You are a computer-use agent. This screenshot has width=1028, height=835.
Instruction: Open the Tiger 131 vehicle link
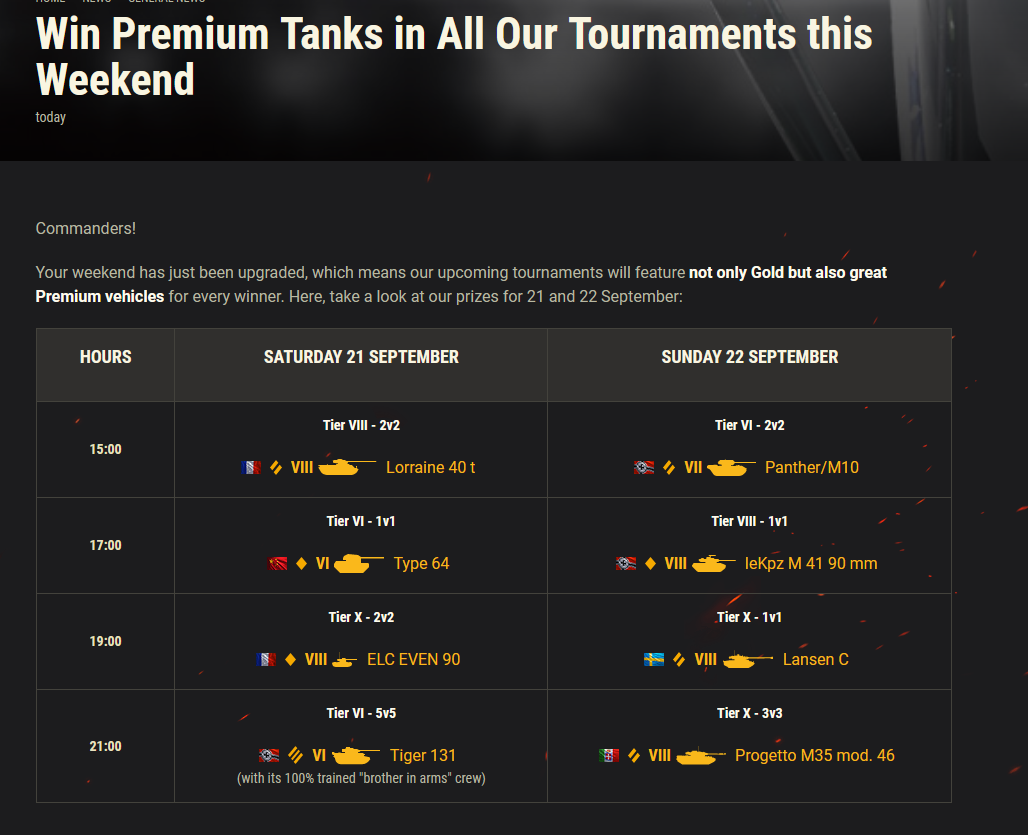click(422, 755)
